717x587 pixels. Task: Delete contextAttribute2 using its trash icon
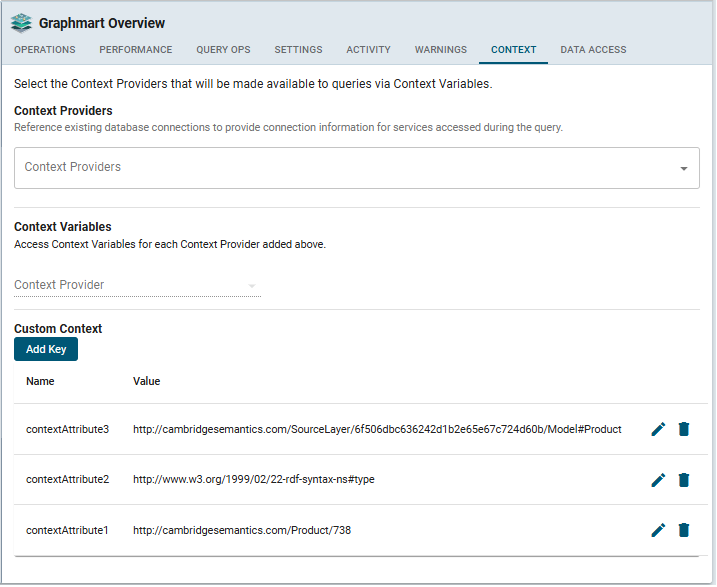click(684, 480)
